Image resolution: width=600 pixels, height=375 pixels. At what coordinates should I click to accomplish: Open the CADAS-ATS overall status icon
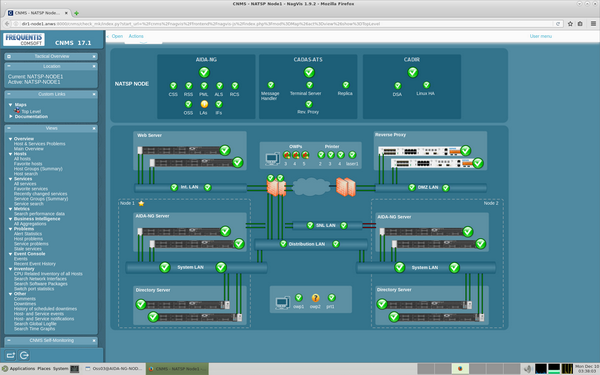[309, 72]
